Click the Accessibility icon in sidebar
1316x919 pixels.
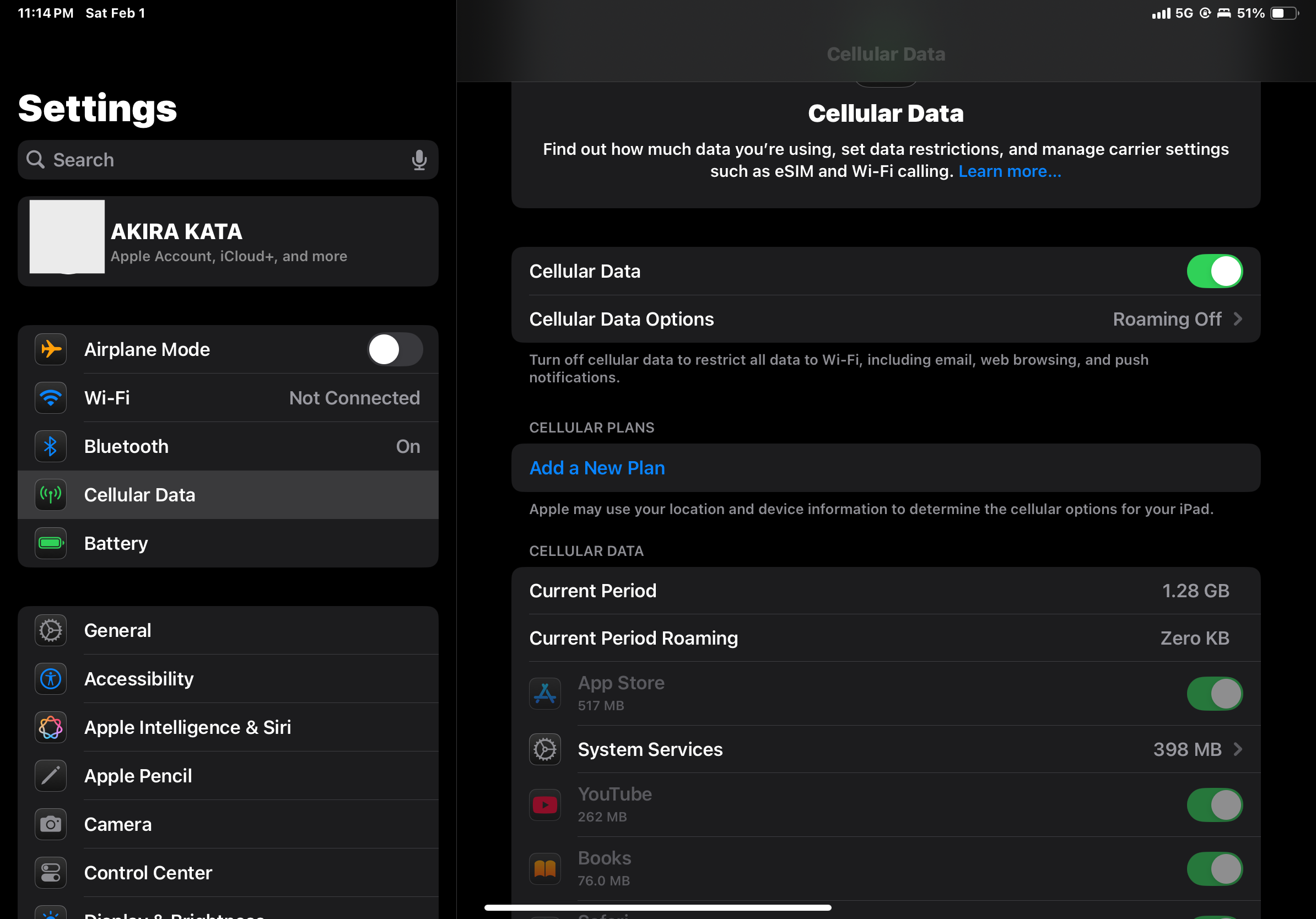pos(51,678)
